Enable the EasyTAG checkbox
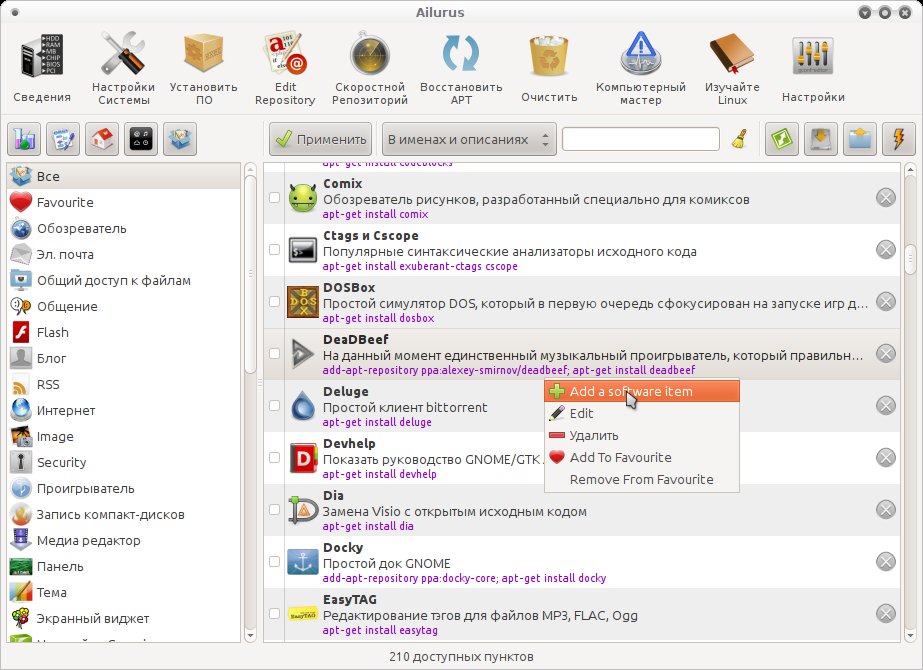The height and width of the screenshot is (670, 923). [274, 613]
